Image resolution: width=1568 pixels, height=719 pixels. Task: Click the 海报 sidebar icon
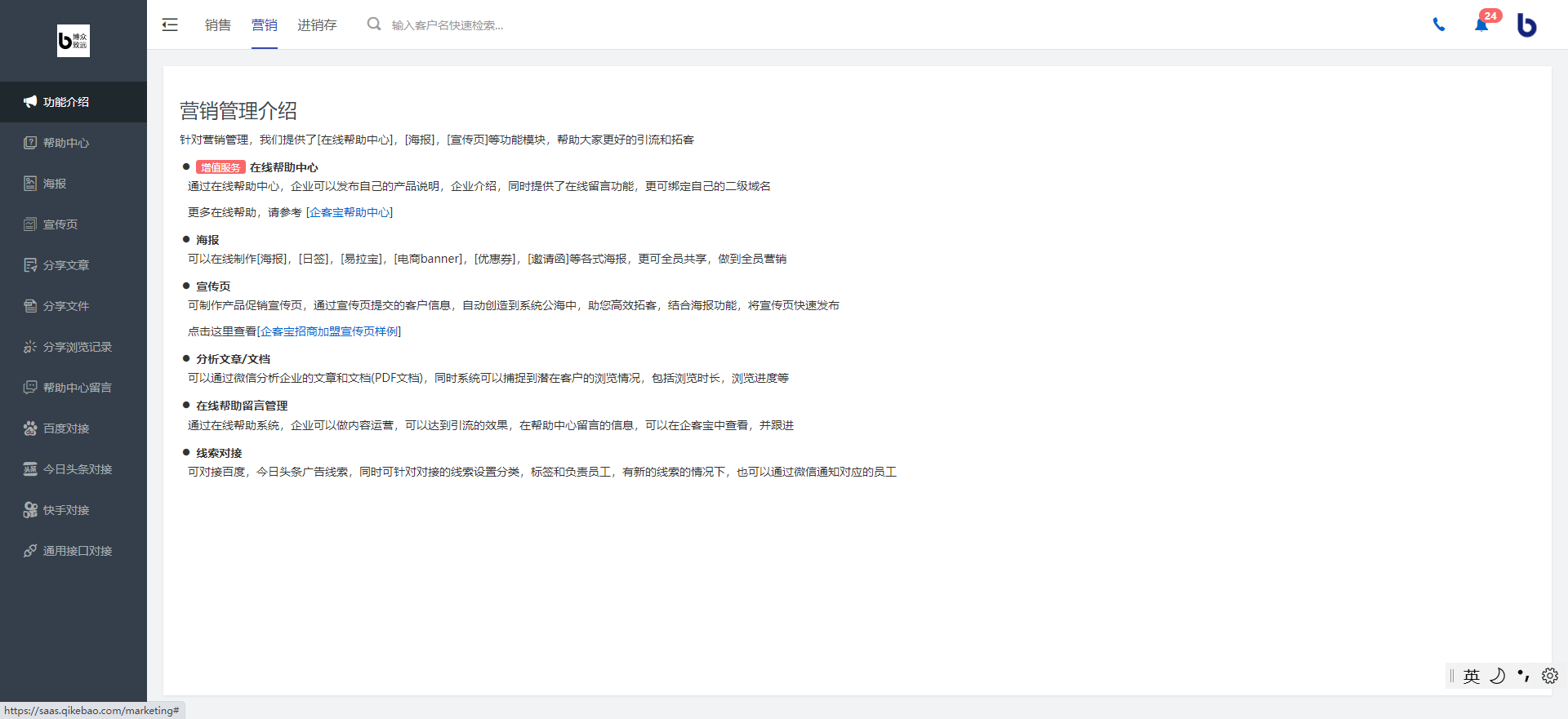coord(30,184)
